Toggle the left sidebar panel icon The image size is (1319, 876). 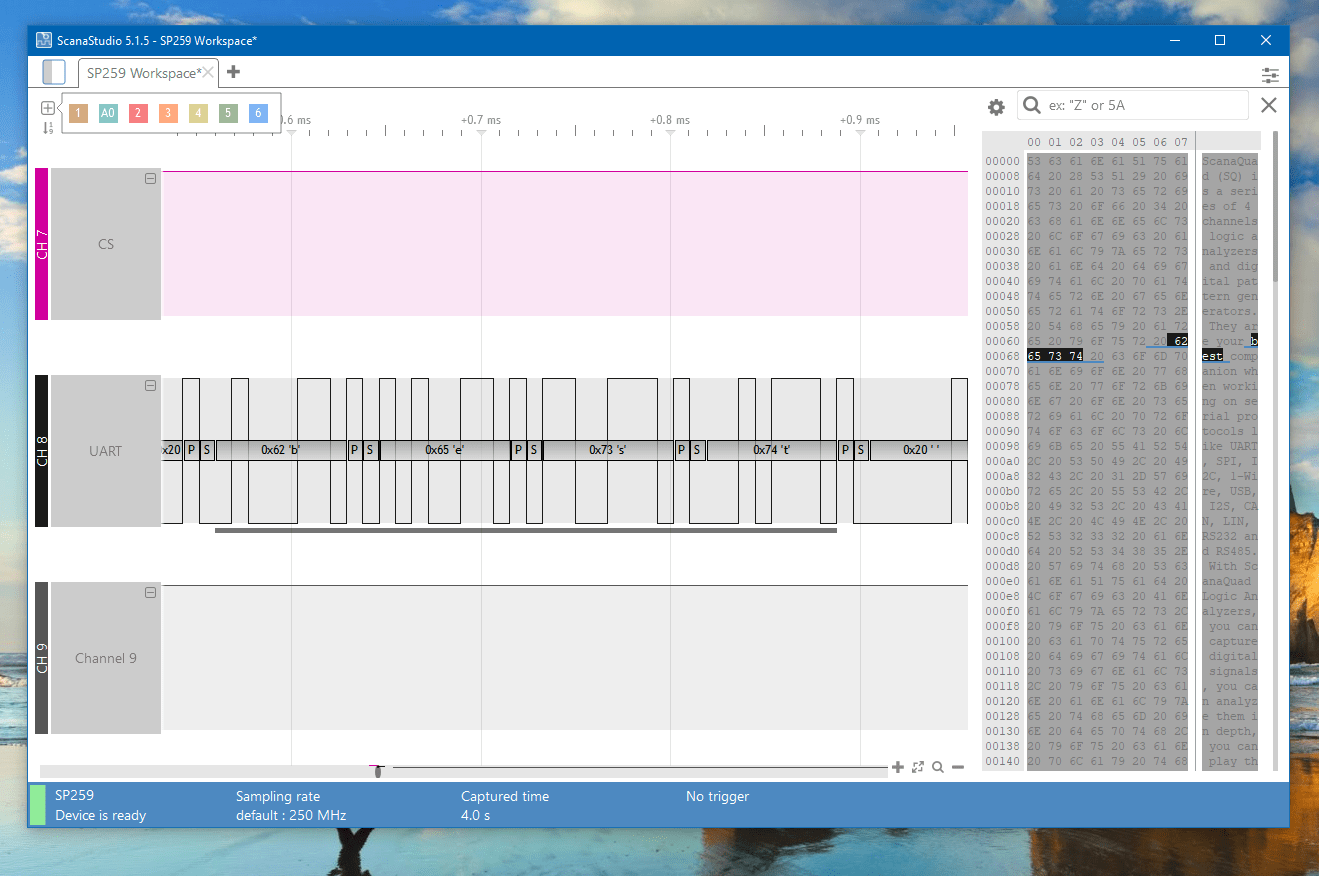54,72
